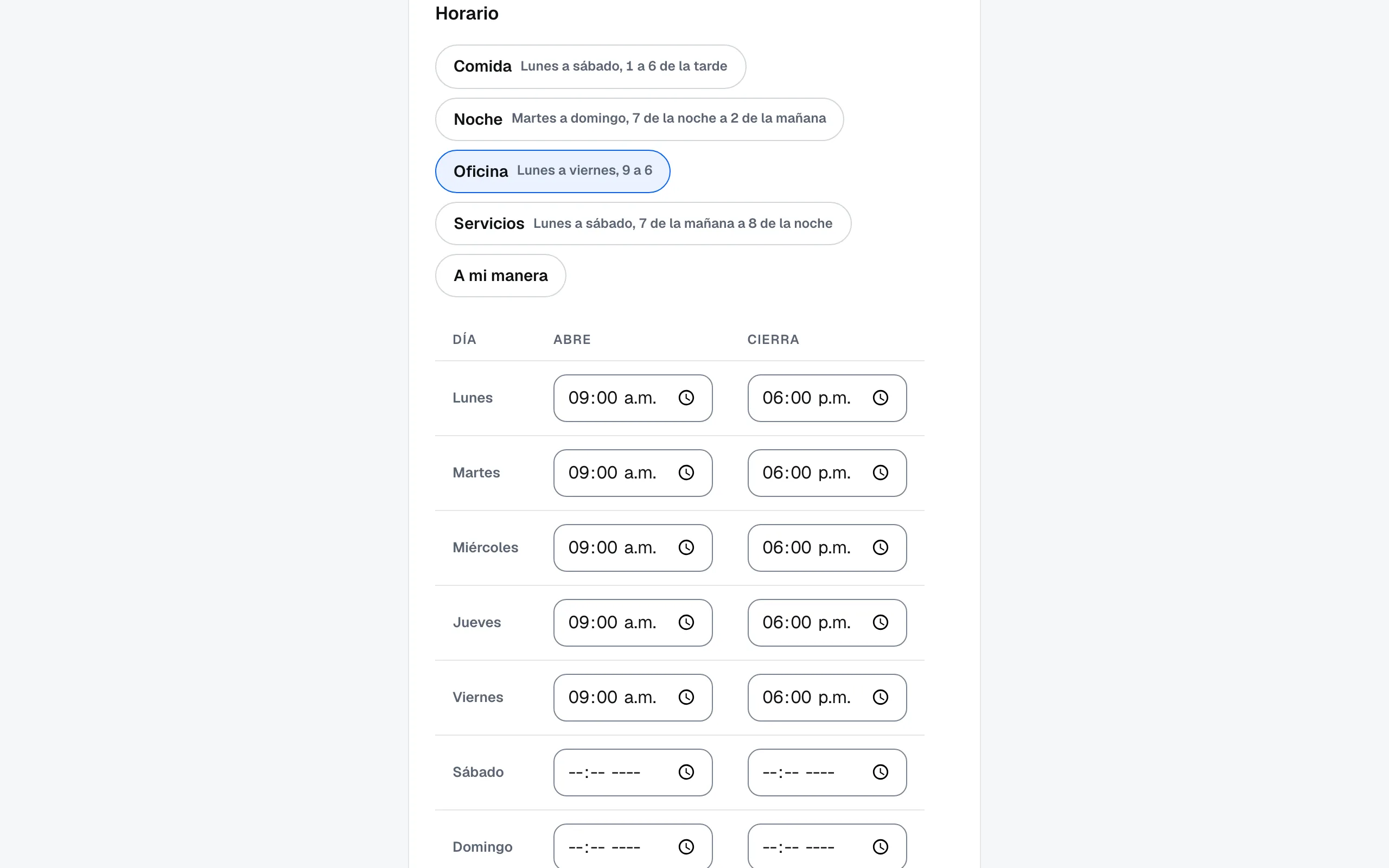
Task: Open clock picker for Lunes opening time
Action: (686, 398)
